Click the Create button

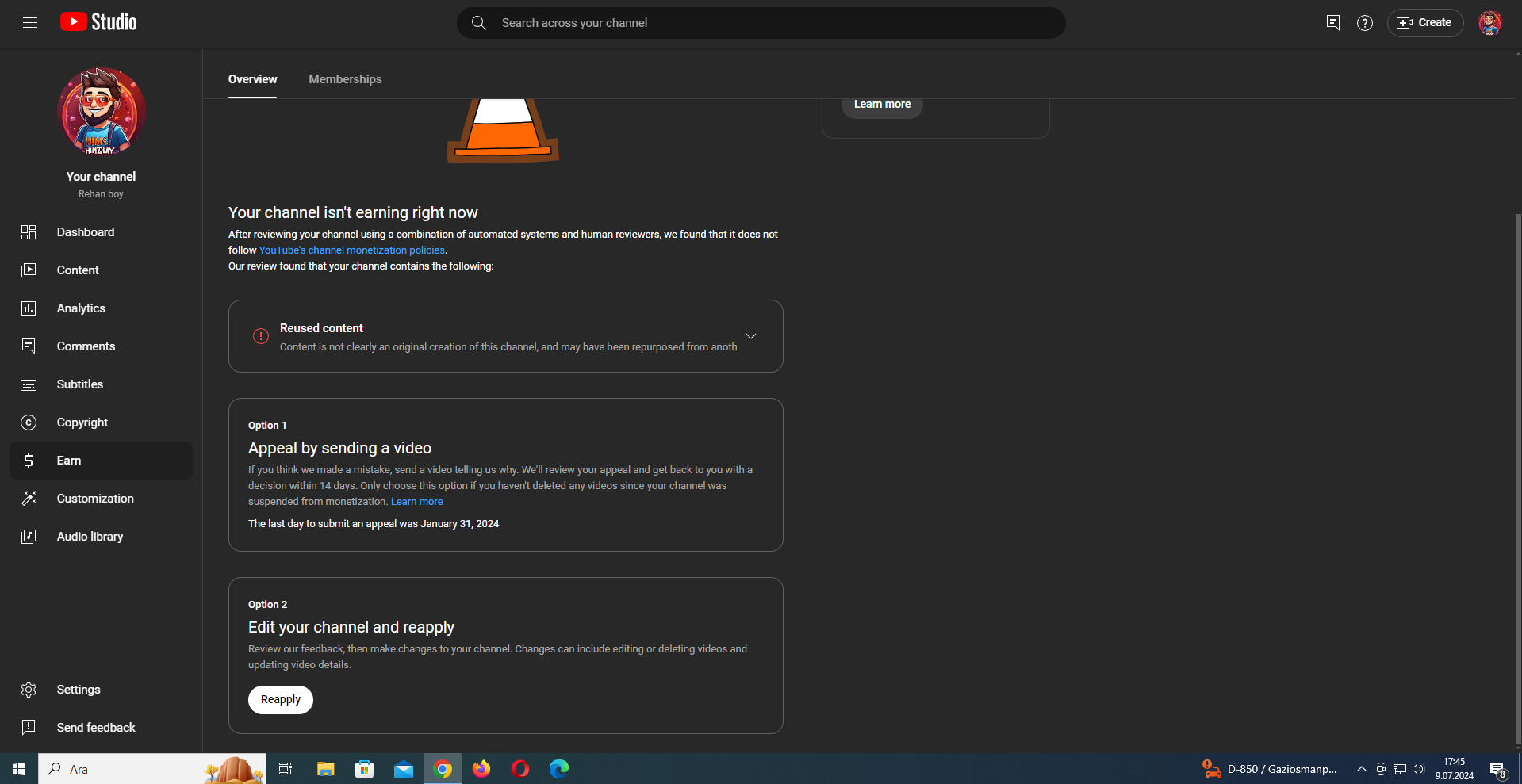point(1425,23)
